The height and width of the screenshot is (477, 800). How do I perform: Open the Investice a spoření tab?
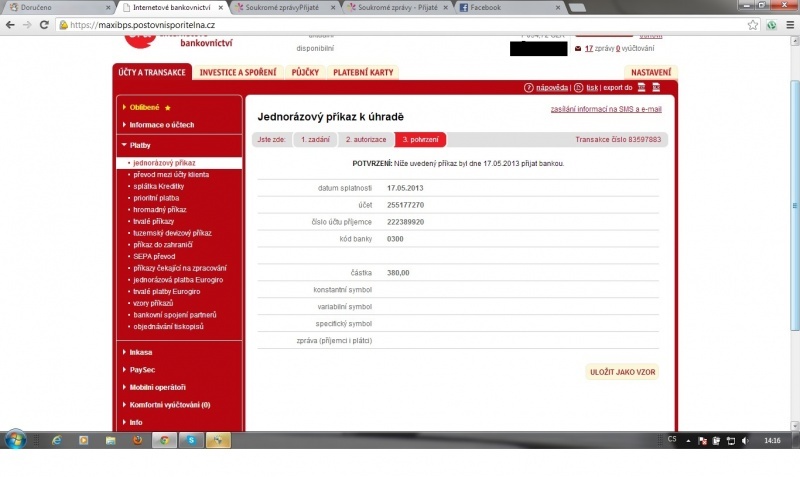(238, 72)
